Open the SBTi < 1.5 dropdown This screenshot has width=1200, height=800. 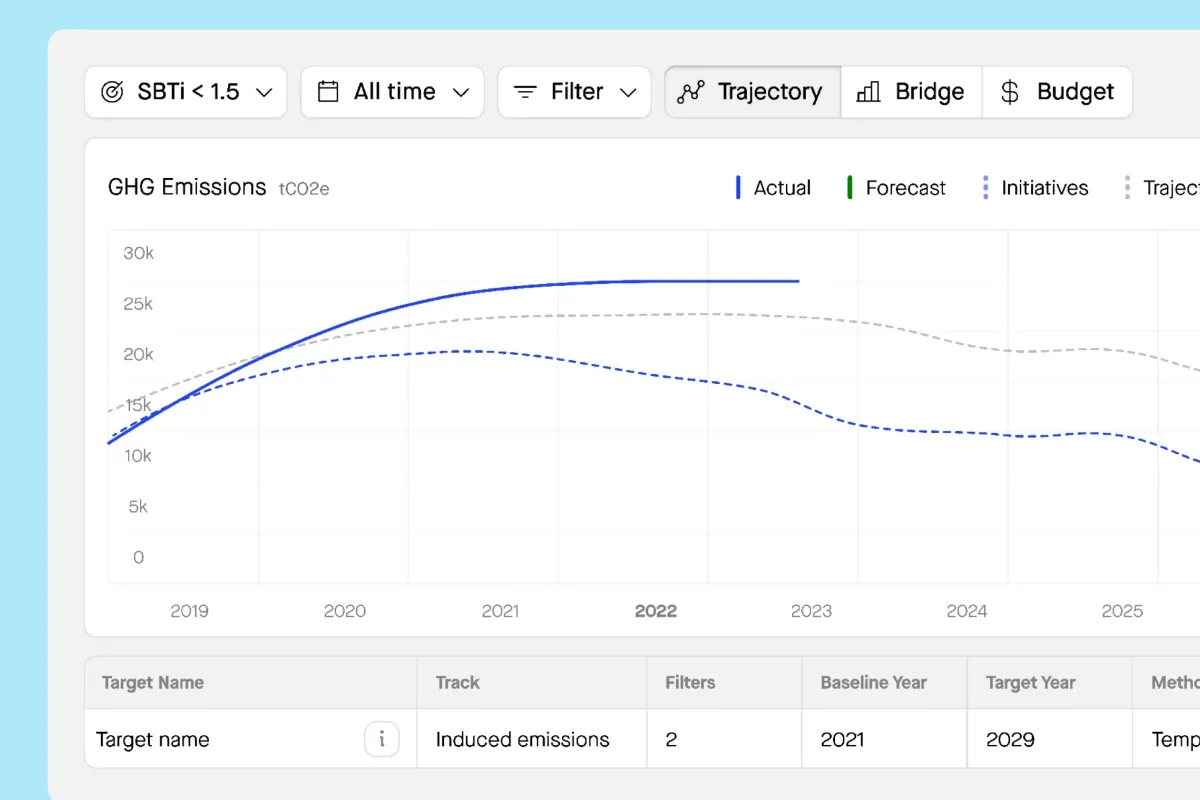(186, 91)
